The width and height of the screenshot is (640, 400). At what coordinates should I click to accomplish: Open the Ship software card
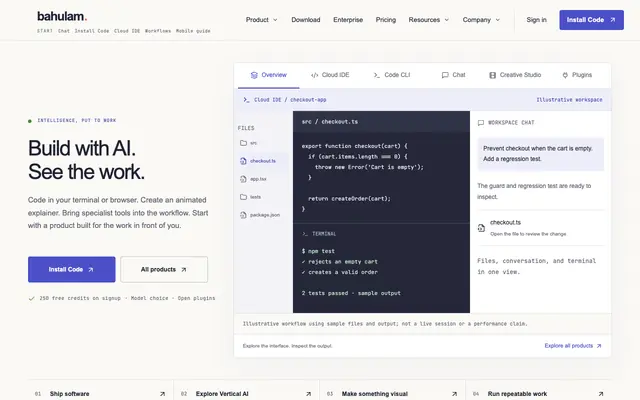[100, 393]
